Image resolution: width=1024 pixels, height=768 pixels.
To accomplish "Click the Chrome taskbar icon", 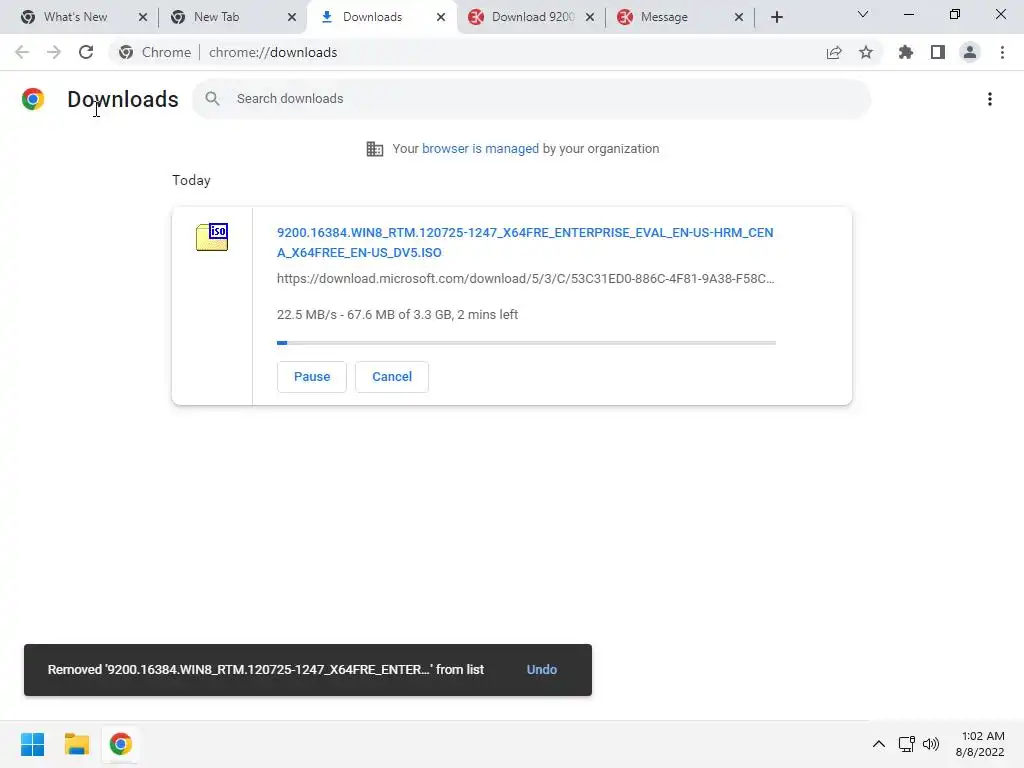I will (x=120, y=744).
